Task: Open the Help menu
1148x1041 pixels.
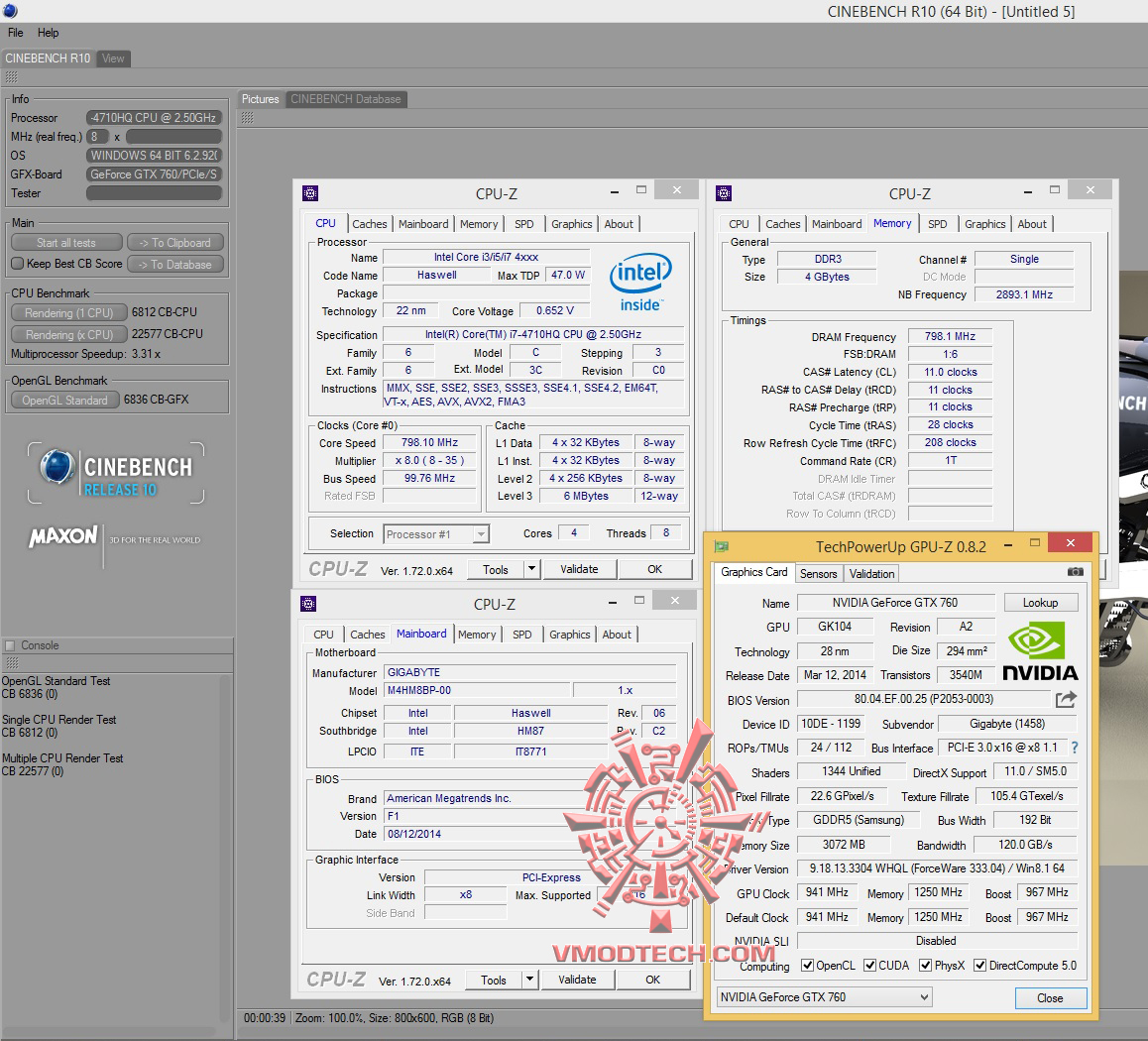Action: point(49,32)
